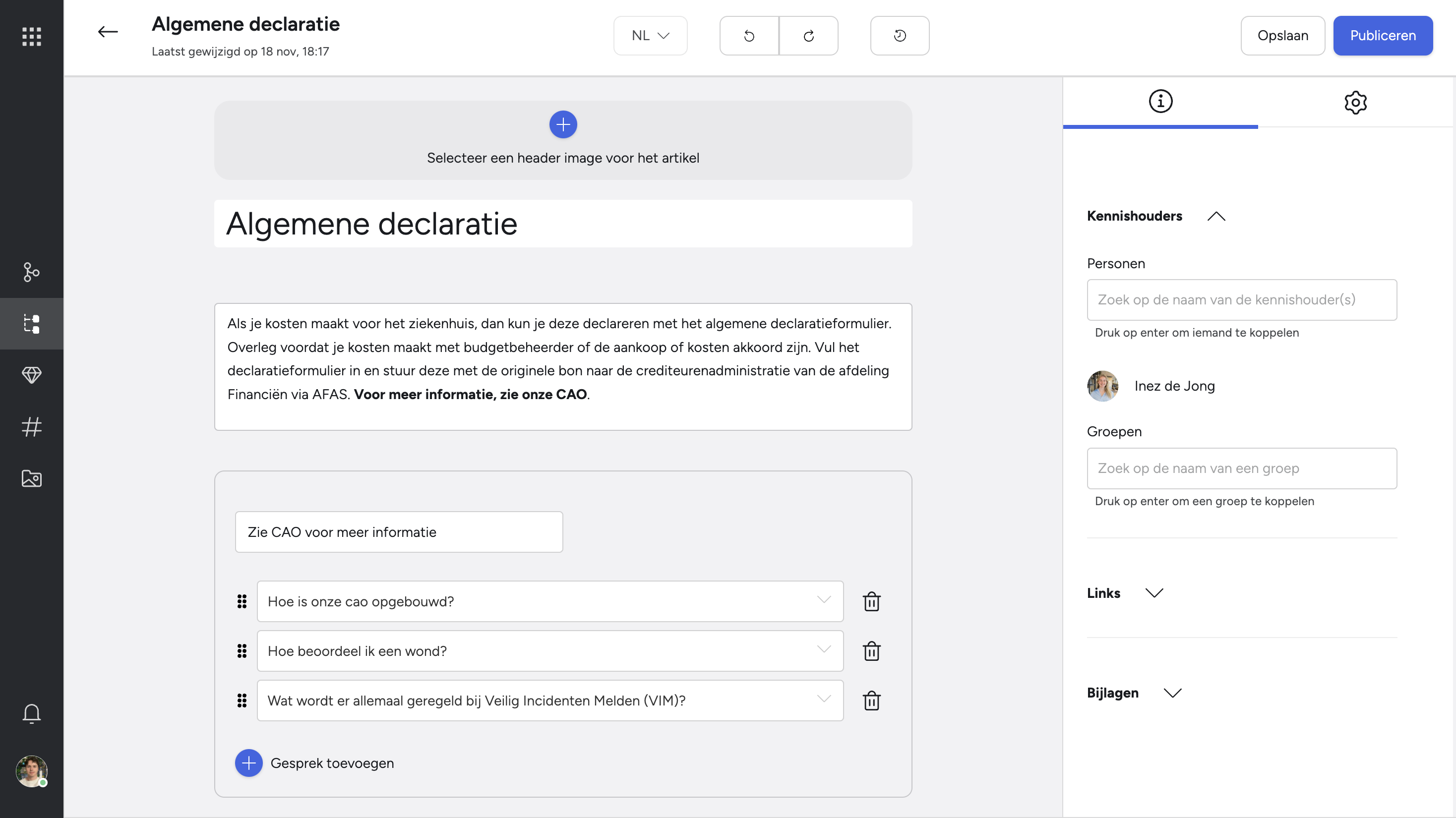The height and width of the screenshot is (818, 1456).
Task: Edit the 'Zie CAO voor meer informatie' field
Action: point(399,532)
